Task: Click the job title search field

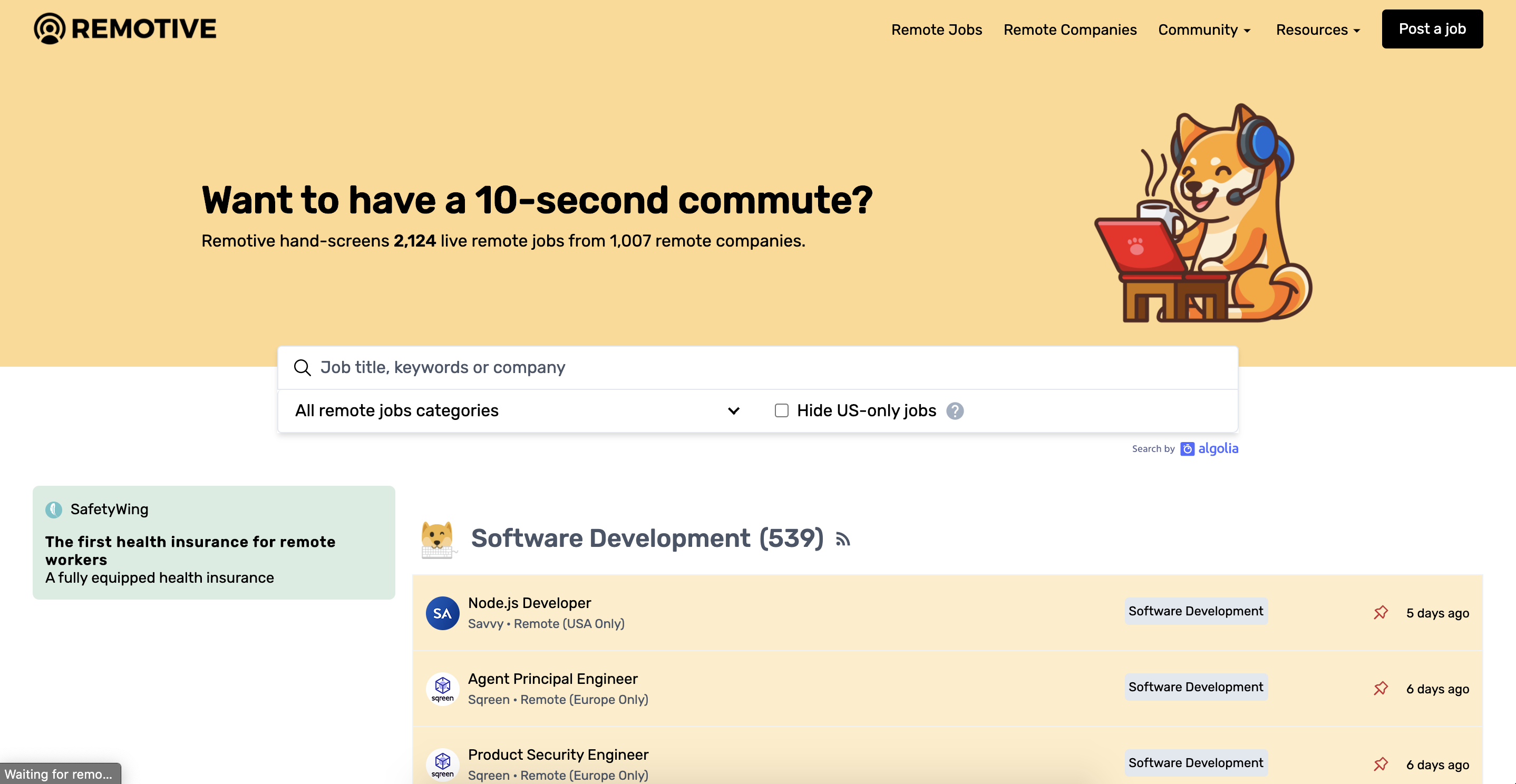Action: (x=765, y=368)
